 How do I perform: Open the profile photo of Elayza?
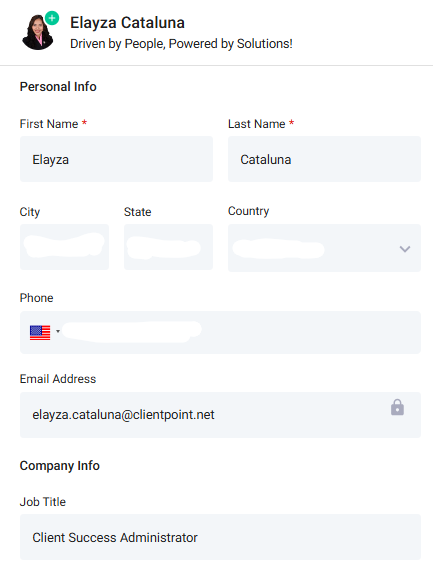click(38, 32)
